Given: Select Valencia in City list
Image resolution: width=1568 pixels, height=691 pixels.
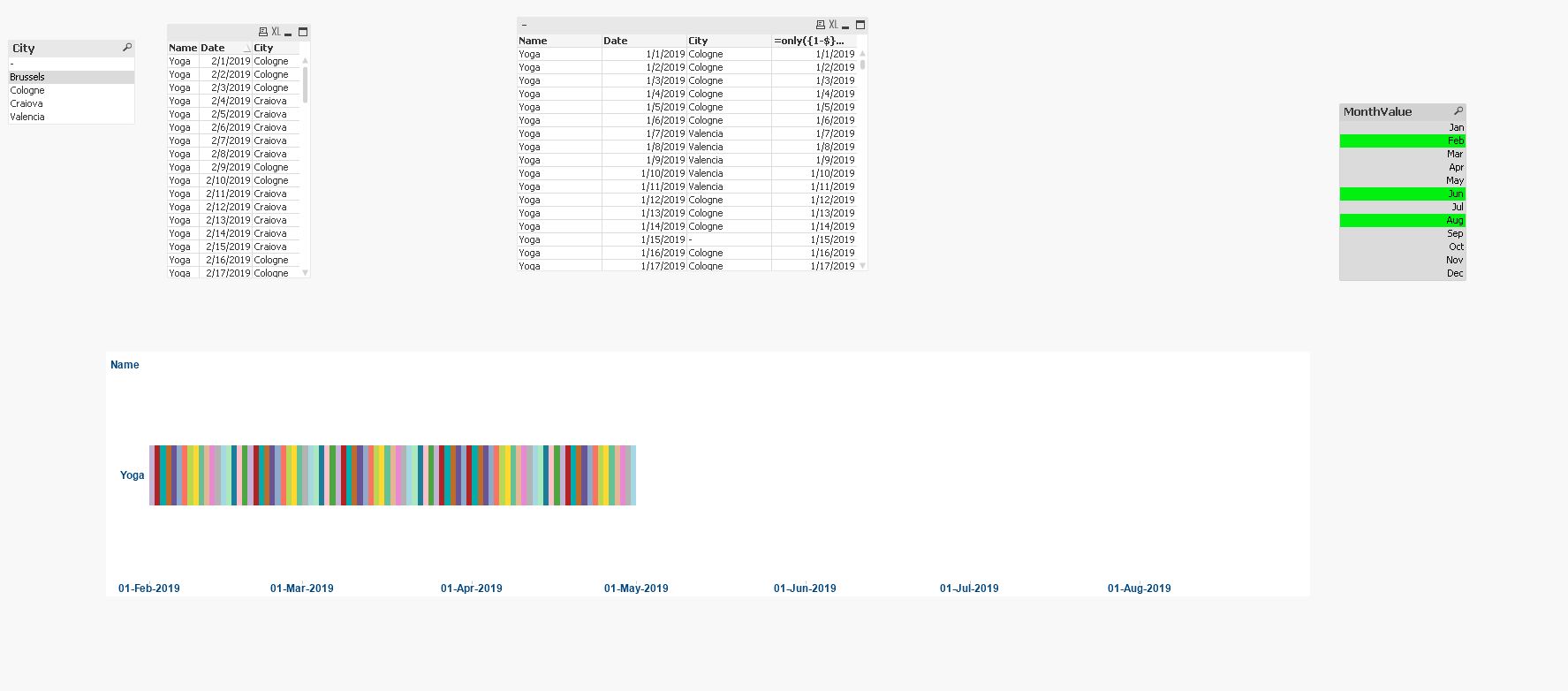Looking at the screenshot, I should (72, 117).
